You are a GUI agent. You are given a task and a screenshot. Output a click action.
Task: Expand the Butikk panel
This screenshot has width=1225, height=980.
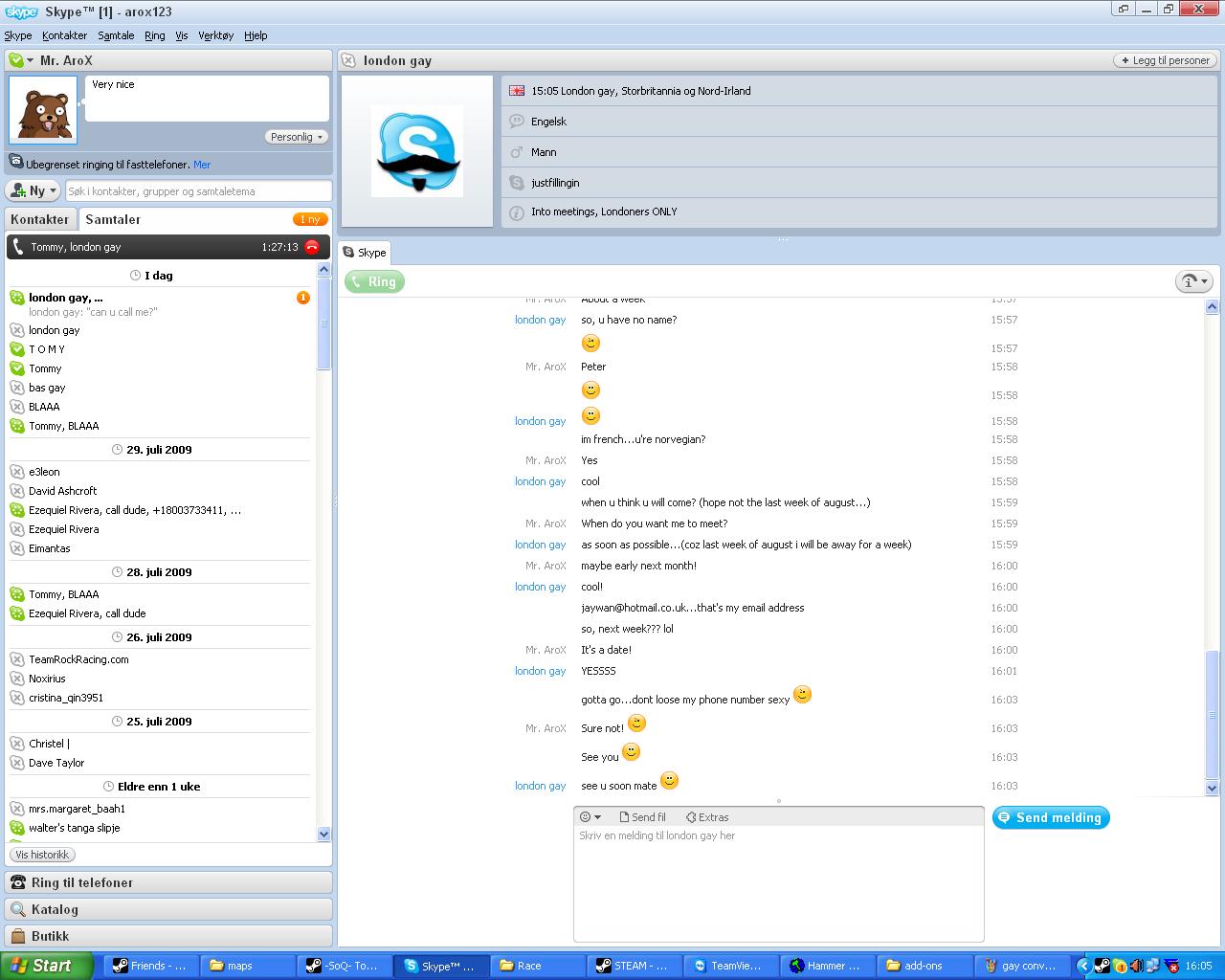[x=168, y=936]
